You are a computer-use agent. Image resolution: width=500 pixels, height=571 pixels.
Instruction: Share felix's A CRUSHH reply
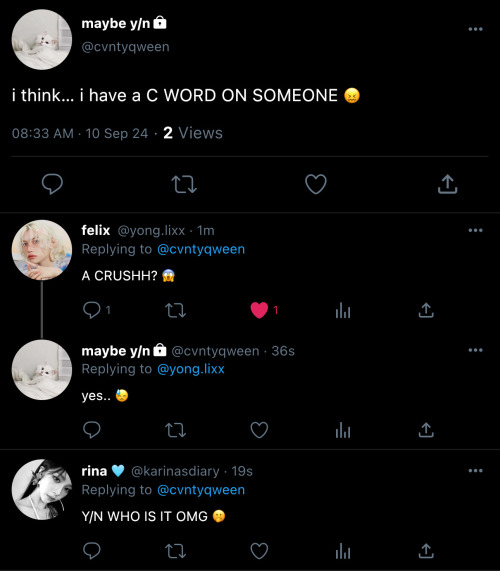click(x=426, y=310)
